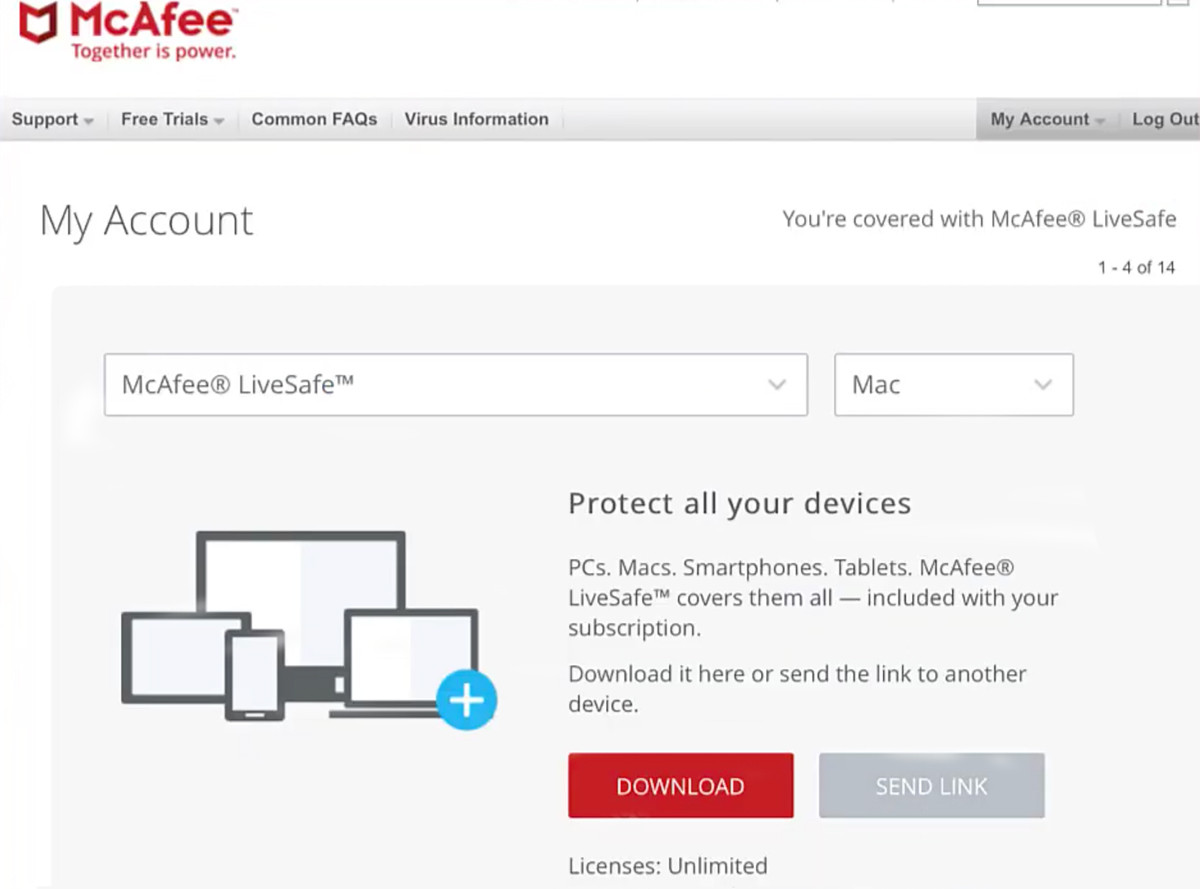
Task: Open the Support menu
Action: point(52,119)
